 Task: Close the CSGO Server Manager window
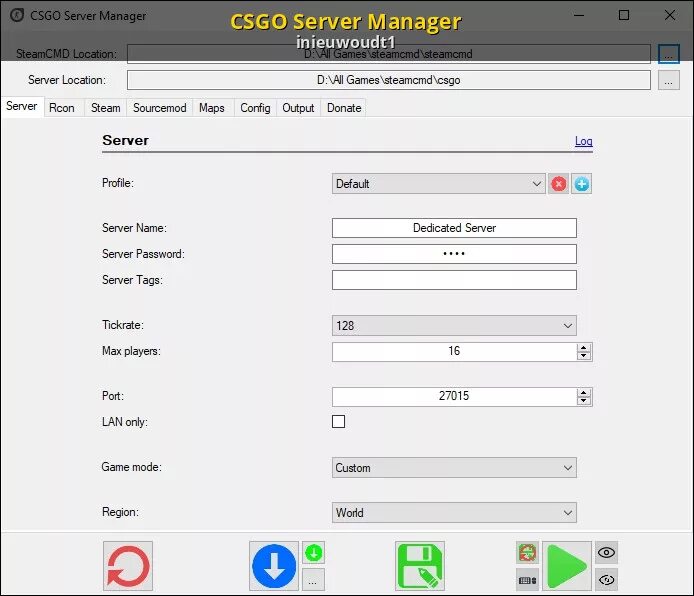click(x=670, y=15)
